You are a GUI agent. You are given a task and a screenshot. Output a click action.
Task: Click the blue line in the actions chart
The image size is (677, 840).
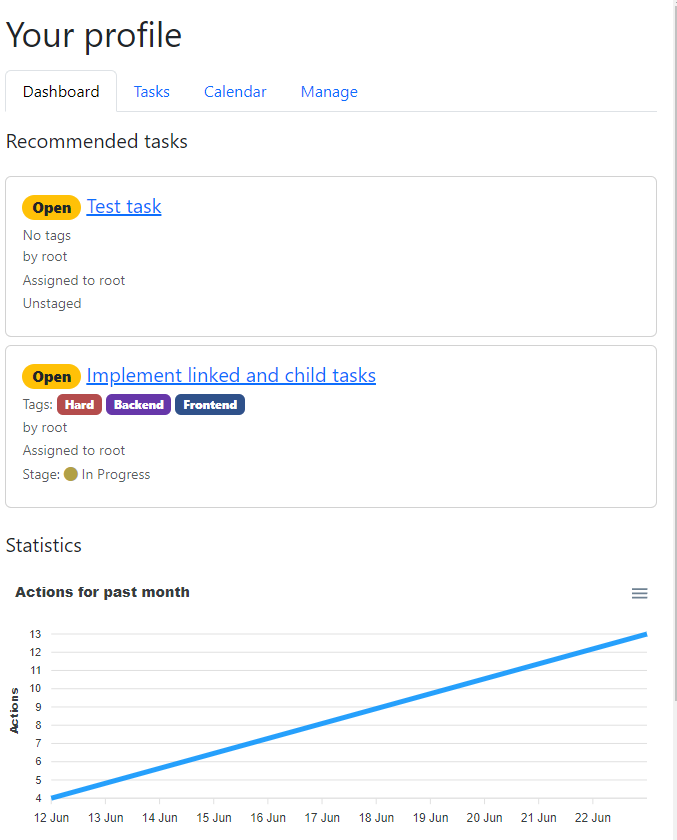click(350, 715)
